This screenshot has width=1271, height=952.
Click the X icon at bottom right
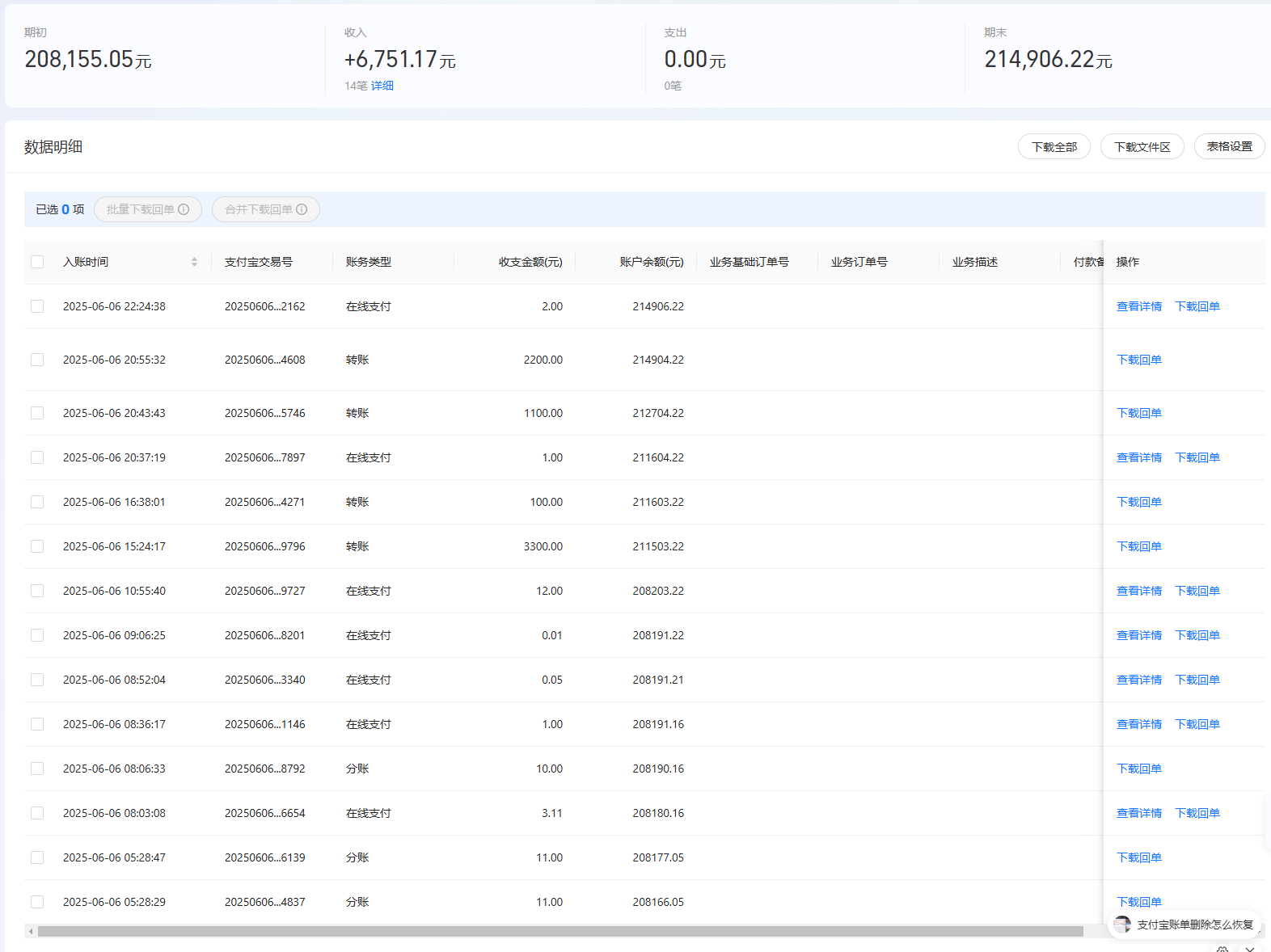pos(1250,949)
